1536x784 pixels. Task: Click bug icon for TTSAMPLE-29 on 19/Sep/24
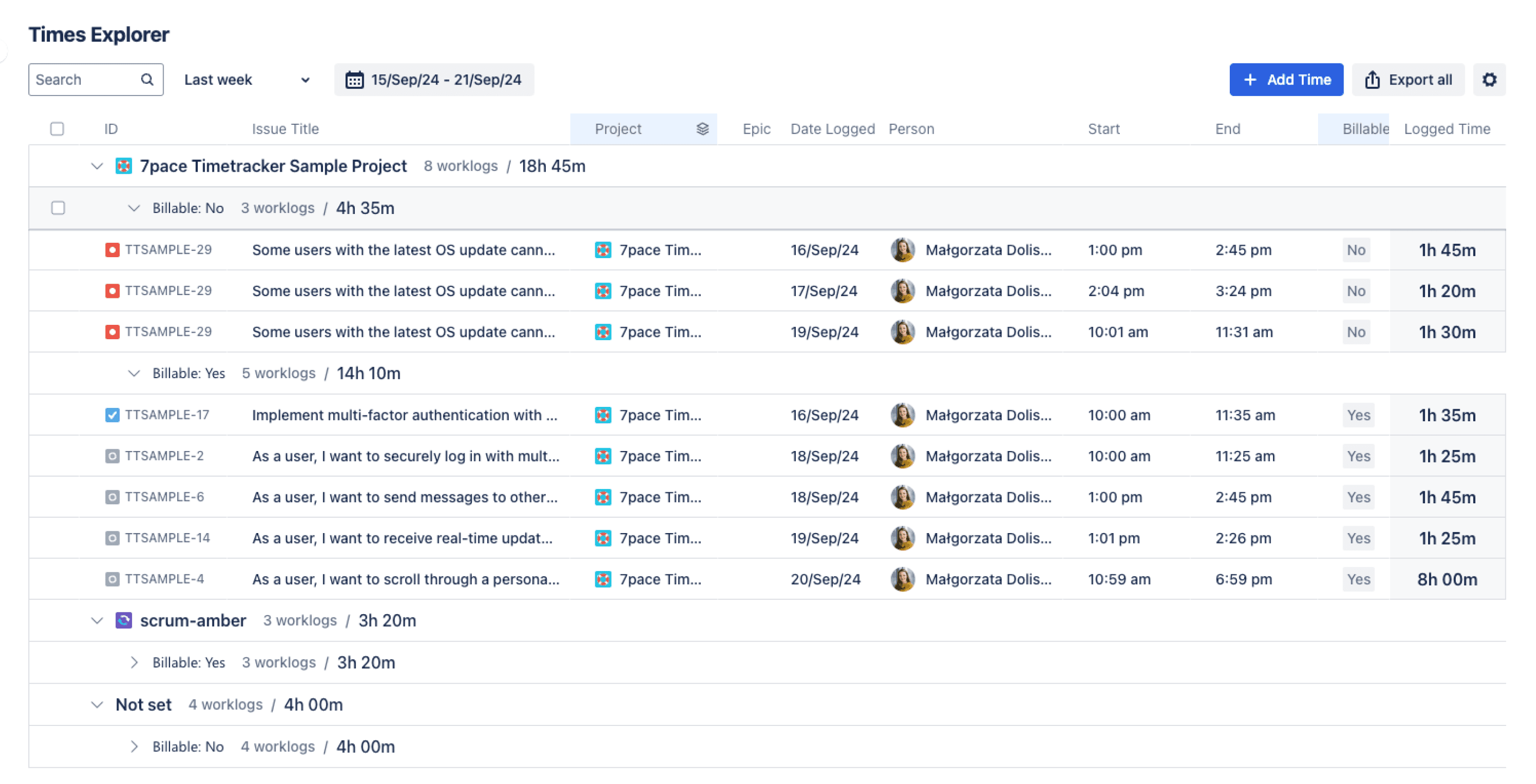pos(112,332)
